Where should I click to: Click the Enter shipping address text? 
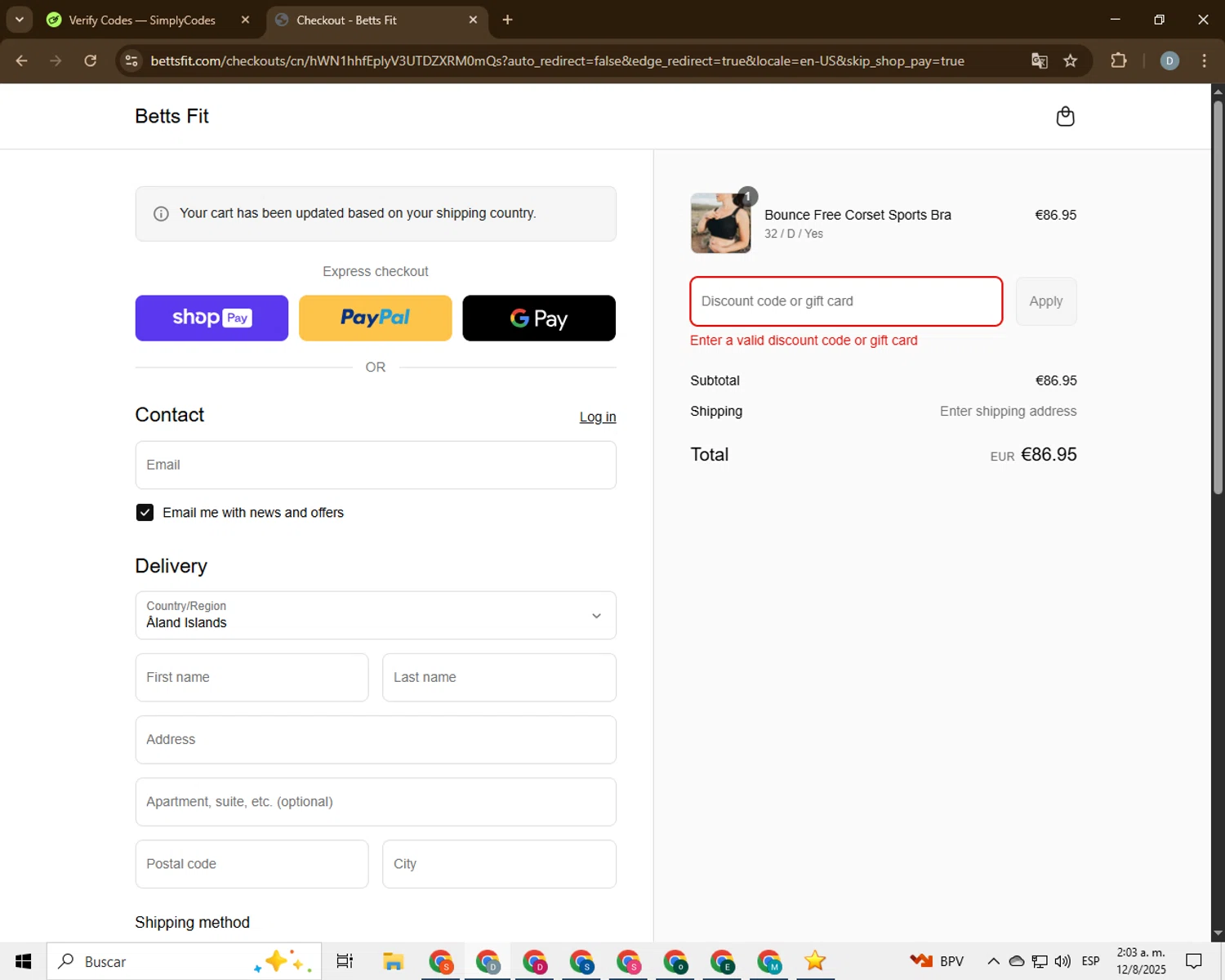[1008, 412]
